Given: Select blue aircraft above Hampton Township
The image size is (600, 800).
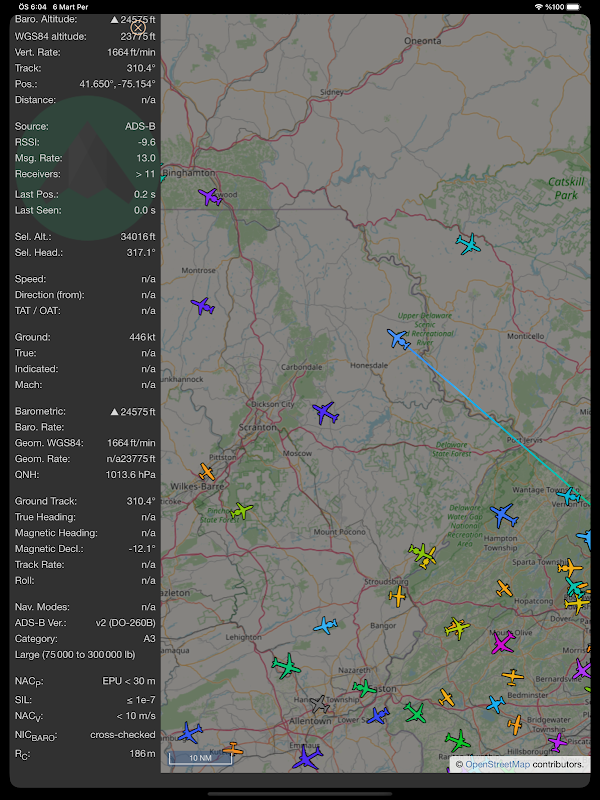Looking at the screenshot, I should (x=504, y=516).
